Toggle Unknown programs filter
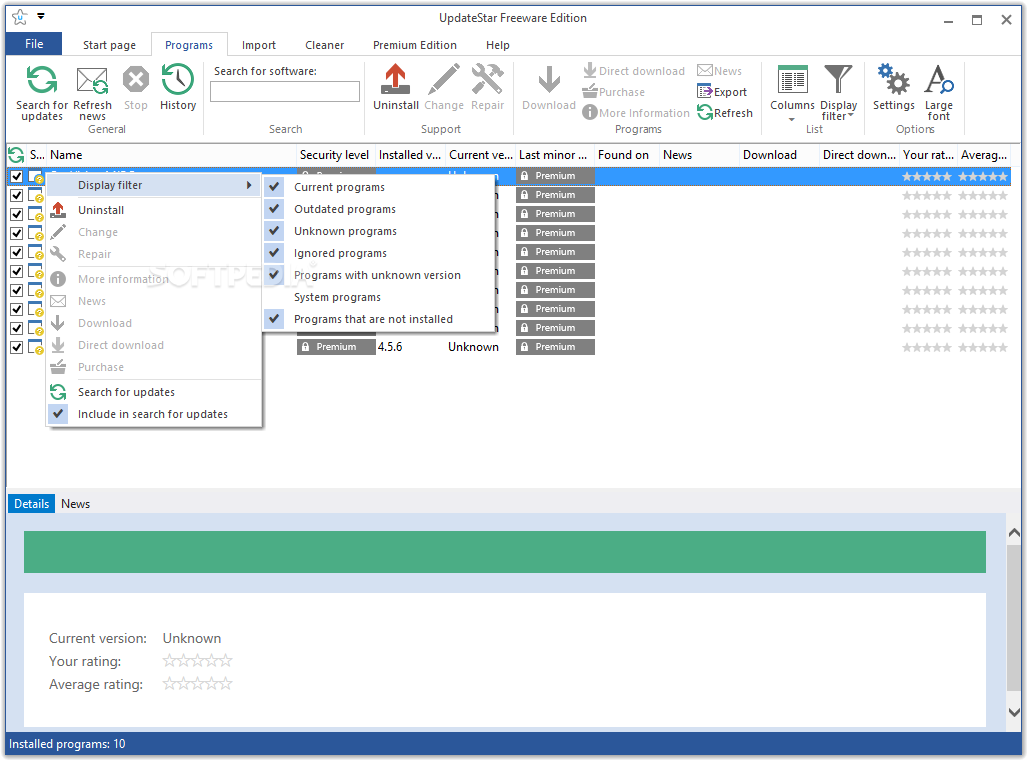Image resolution: width=1027 pixels, height=760 pixels. (x=345, y=231)
